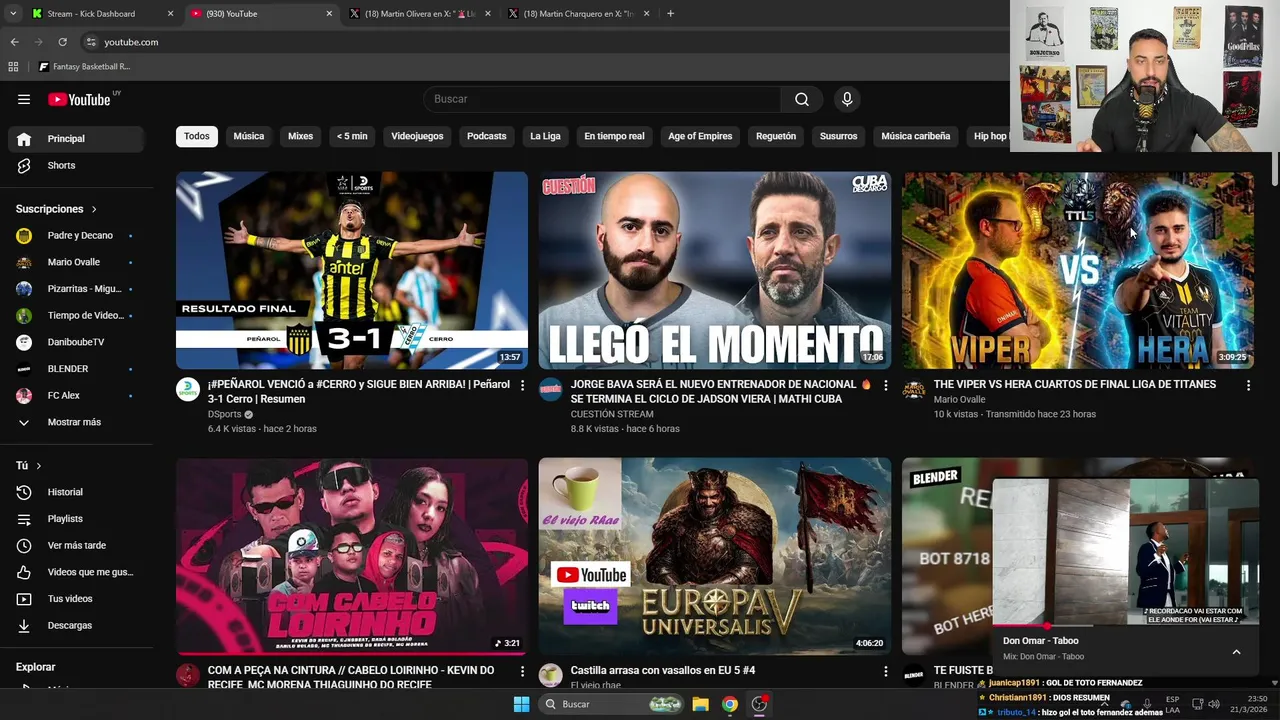Go back with the browser back arrow
Image resolution: width=1280 pixels, height=720 pixels.
[x=14, y=42]
